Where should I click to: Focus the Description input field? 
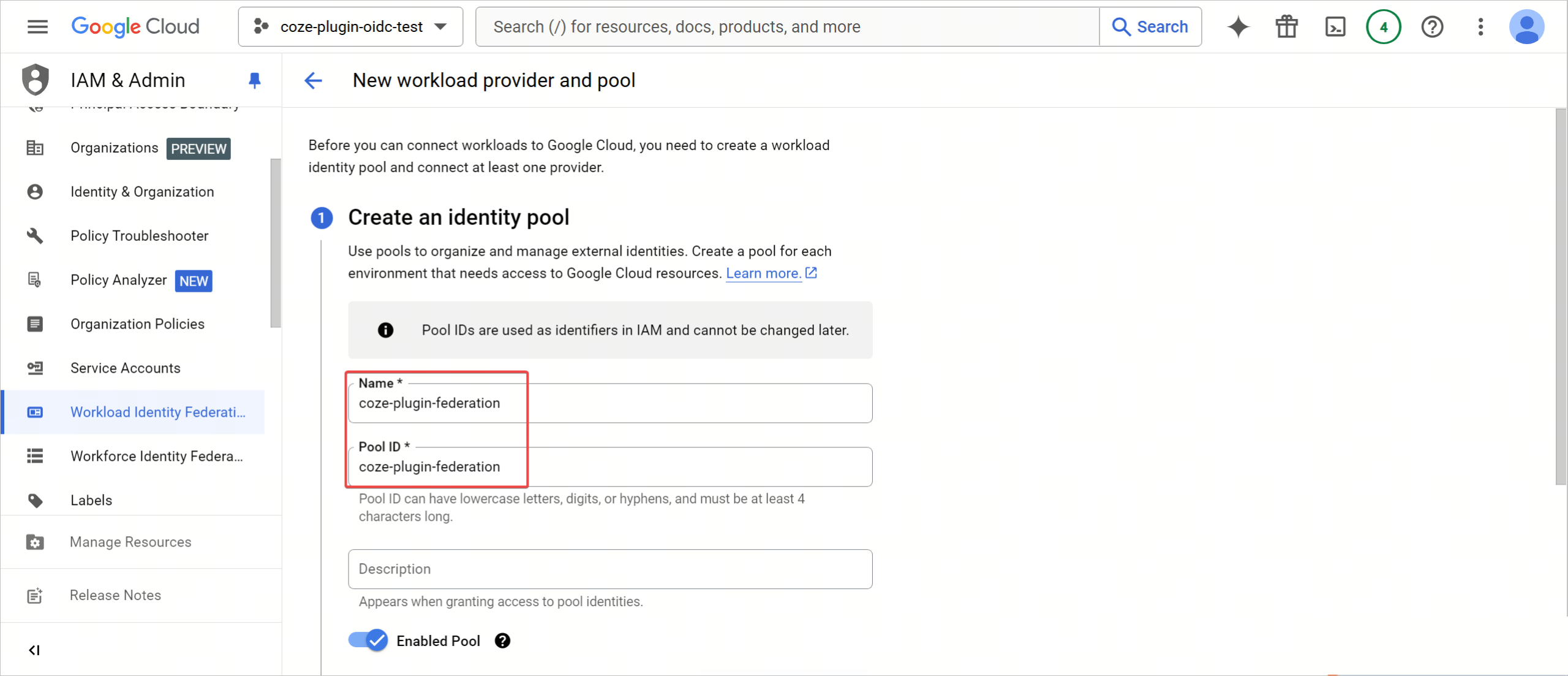610,569
